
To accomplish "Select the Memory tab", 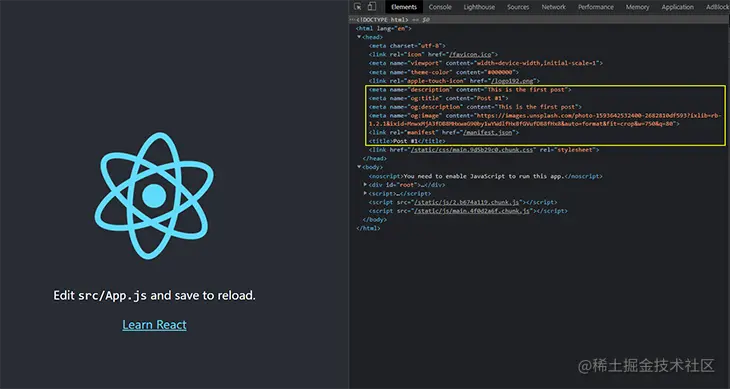I will point(637,7).
